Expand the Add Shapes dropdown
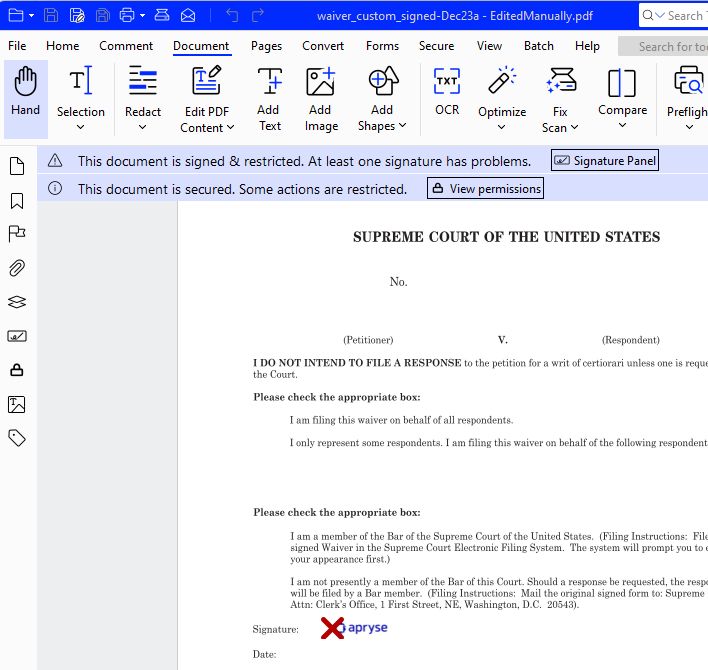The height and width of the screenshot is (670, 708). pyautogui.click(x=402, y=125)
